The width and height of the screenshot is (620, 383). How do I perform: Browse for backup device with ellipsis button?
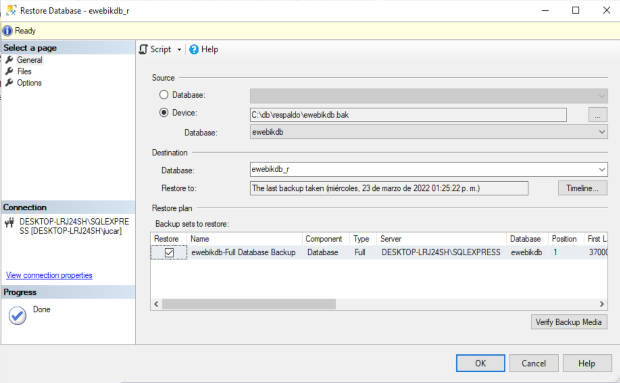[597, 115]
